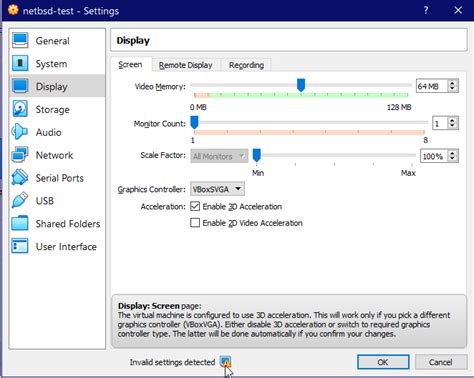474x378 pixels.
Task: Open the General settings icon
Action: point(20,40)
